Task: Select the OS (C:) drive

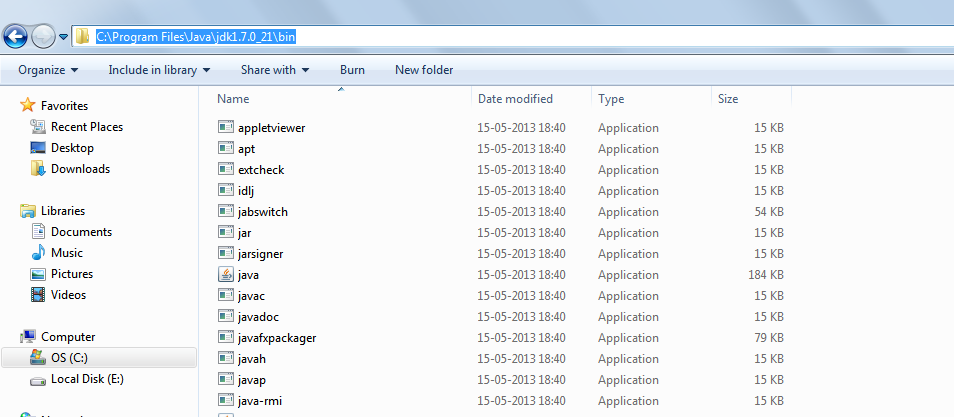Action: click(x=99, y=358)
